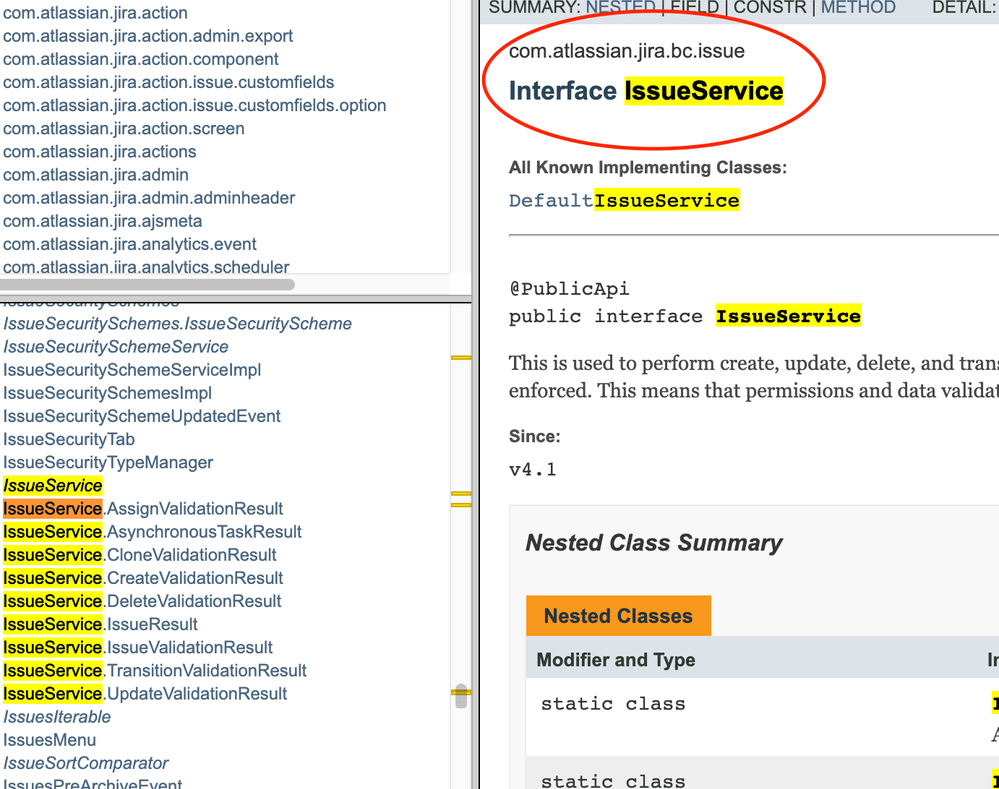Screen dimensions: 999x789
Task: Open com.atlassian.jira.admin.adminheader package
Action: [x=149, y=198]
